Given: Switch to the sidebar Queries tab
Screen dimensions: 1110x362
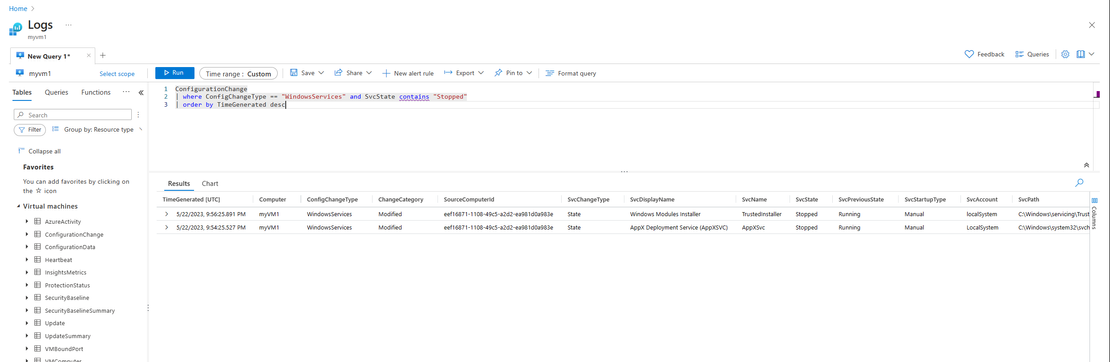Looking at the screenshot, I should [57, 92].
